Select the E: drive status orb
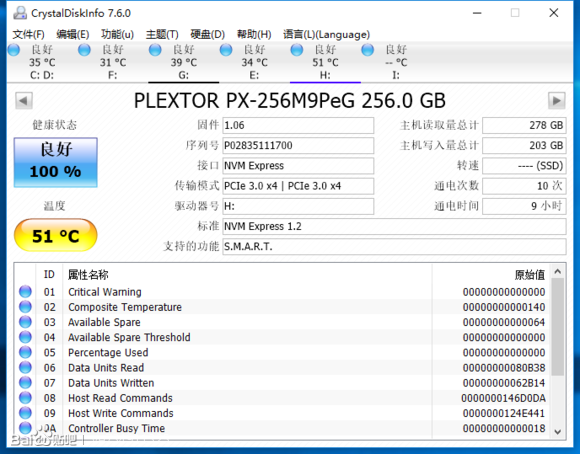580x454 pixels. click(226, 50)
